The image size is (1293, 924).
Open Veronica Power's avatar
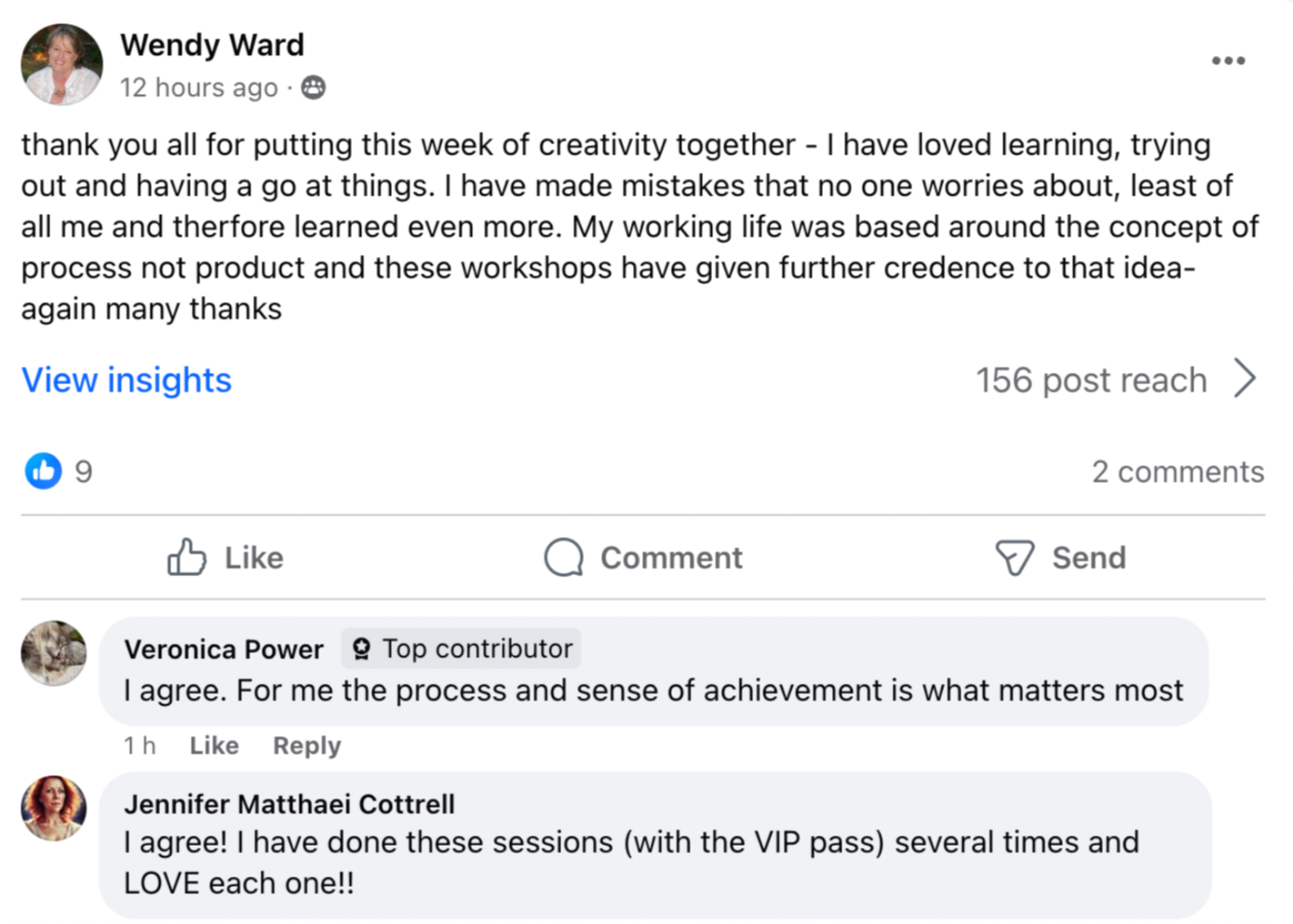[54, 653]
